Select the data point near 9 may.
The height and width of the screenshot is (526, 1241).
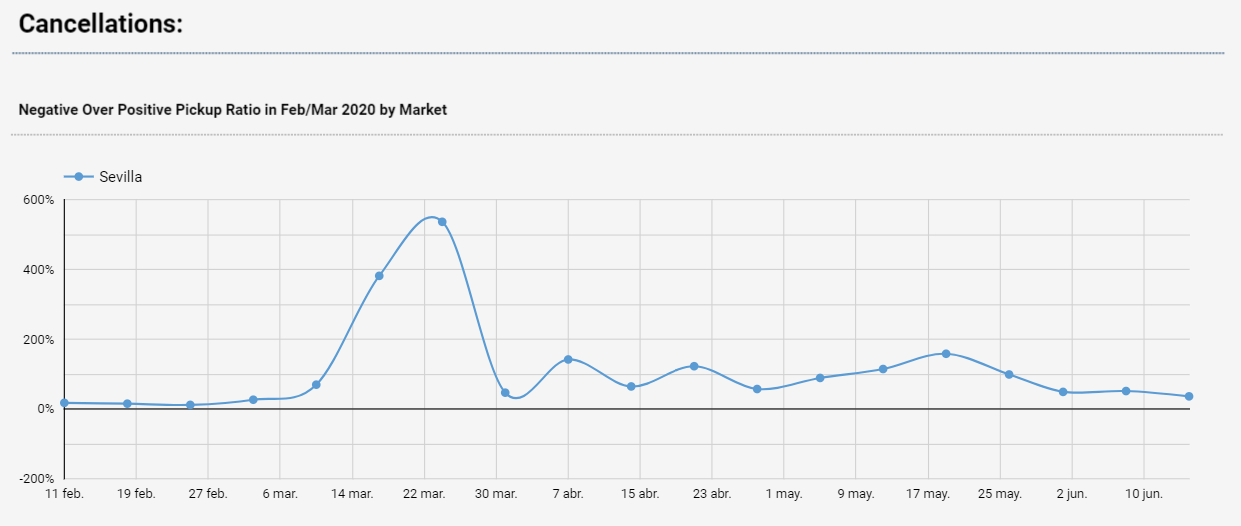click(x=883, y=369)
